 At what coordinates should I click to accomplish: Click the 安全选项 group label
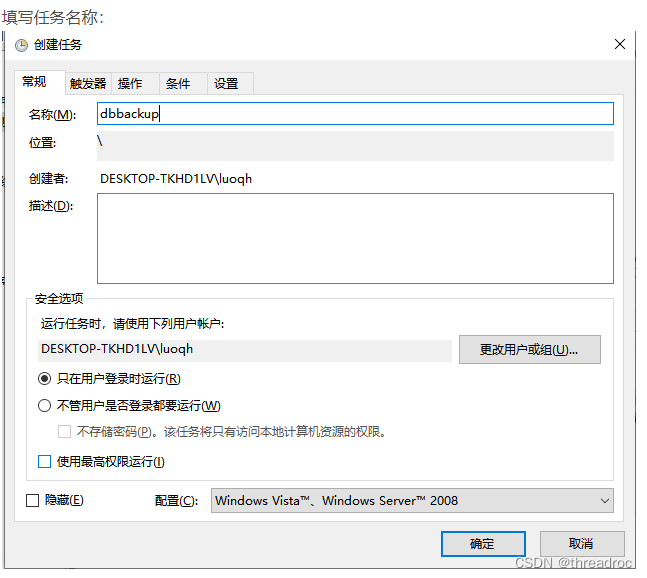tap(59, 298)
